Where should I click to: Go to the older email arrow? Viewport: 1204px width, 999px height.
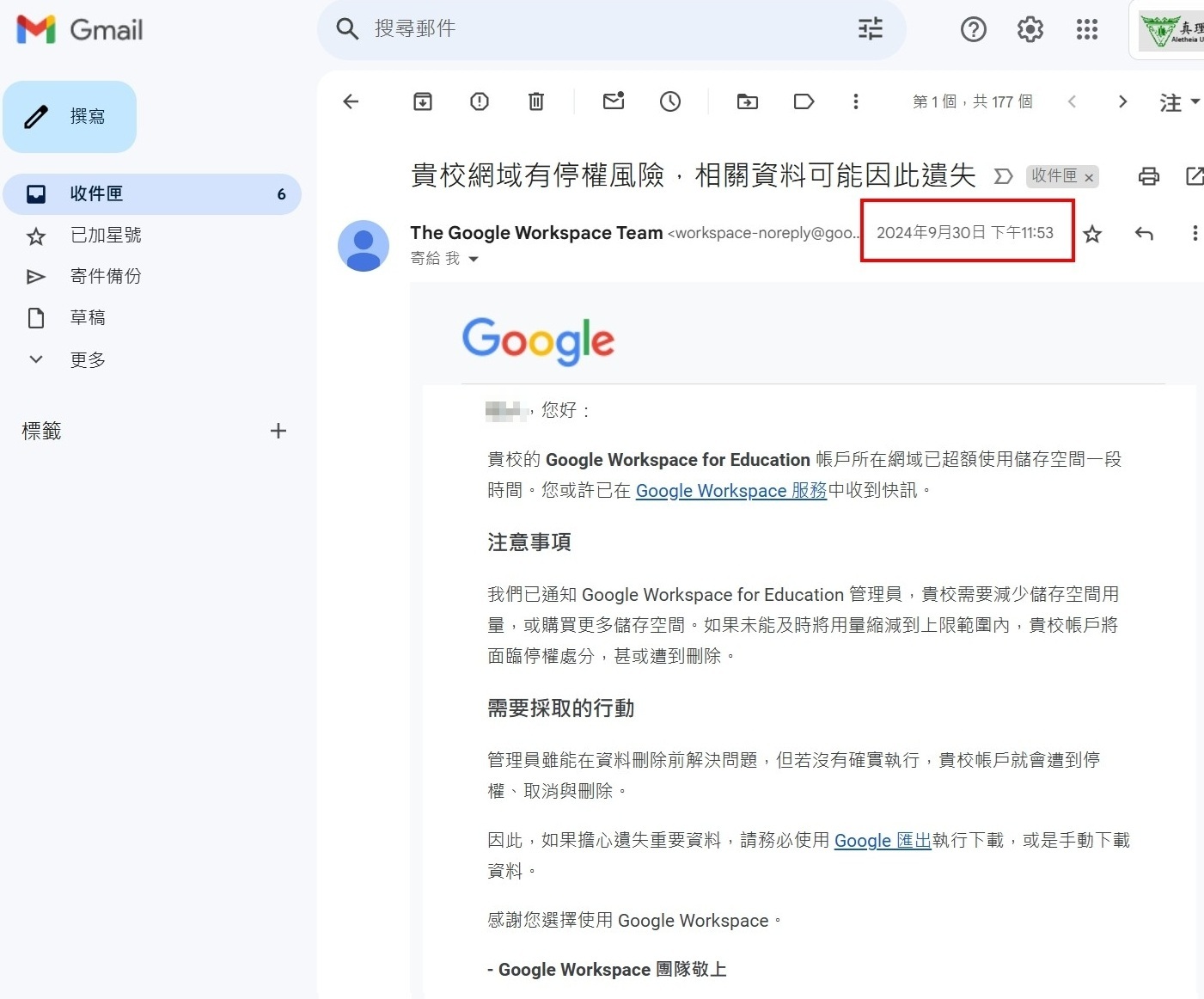(1122, 101)
